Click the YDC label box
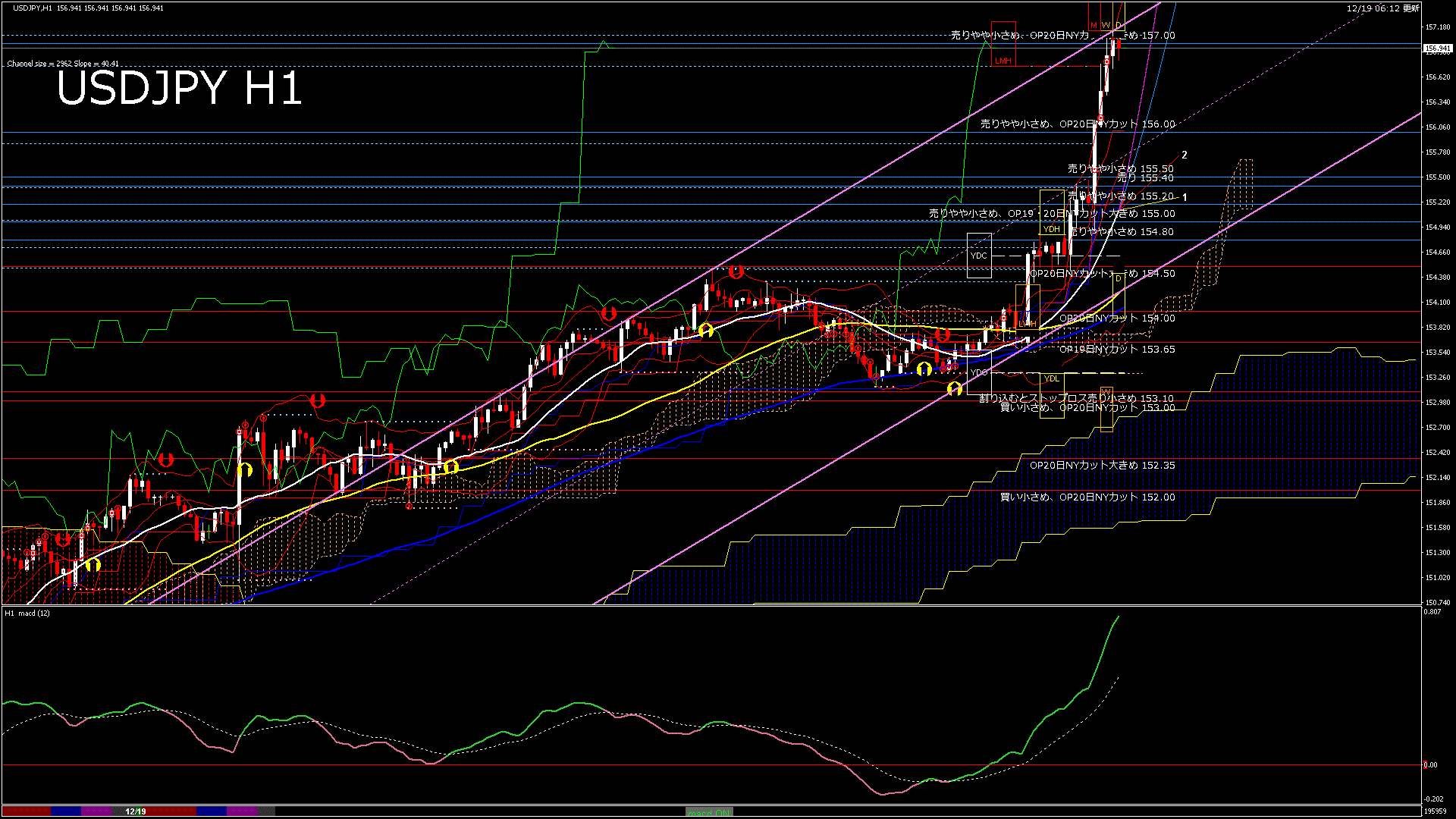Image resolution: width=1456 pixels, height=819 pixels. 979,256
